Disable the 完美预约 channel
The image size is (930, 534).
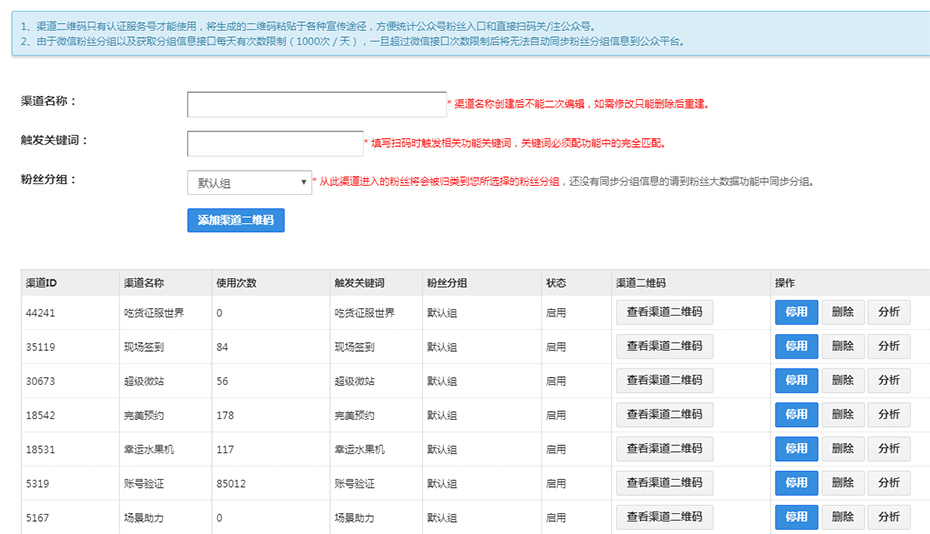coord(796,415)
